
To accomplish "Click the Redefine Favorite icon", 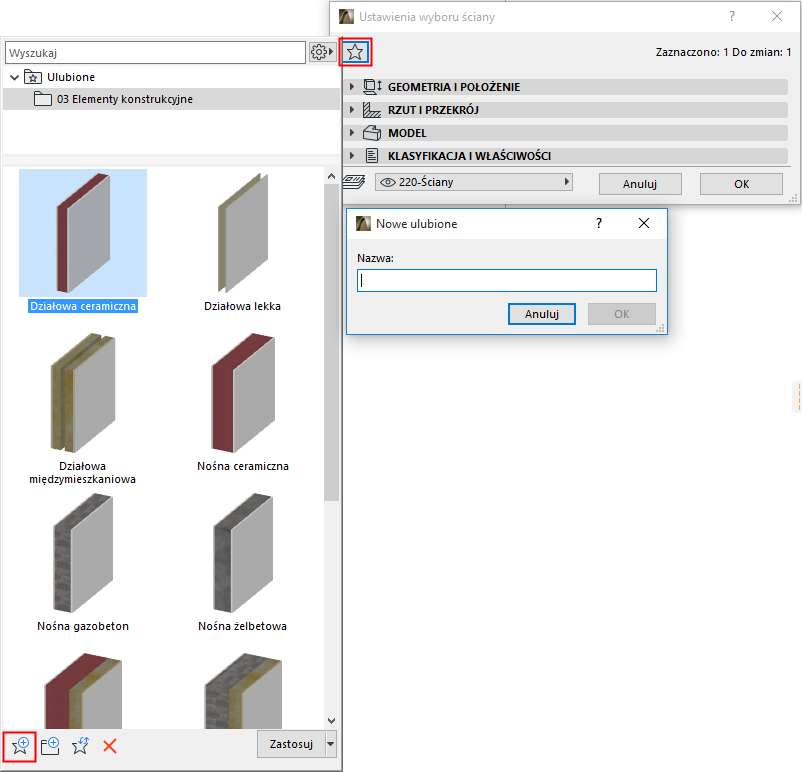I will point(79,745).
